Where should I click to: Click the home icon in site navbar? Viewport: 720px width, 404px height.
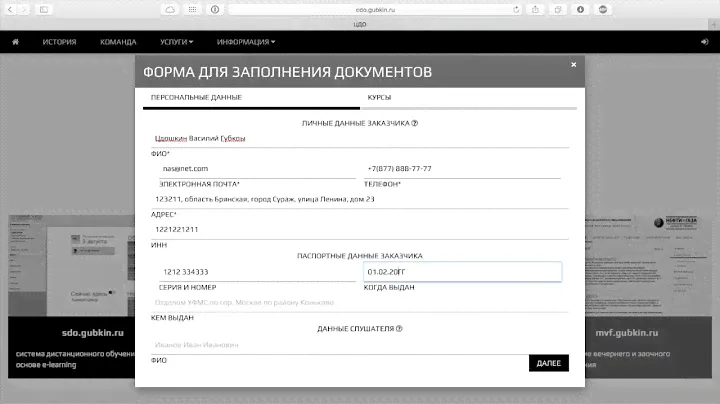tap(16, 42)
